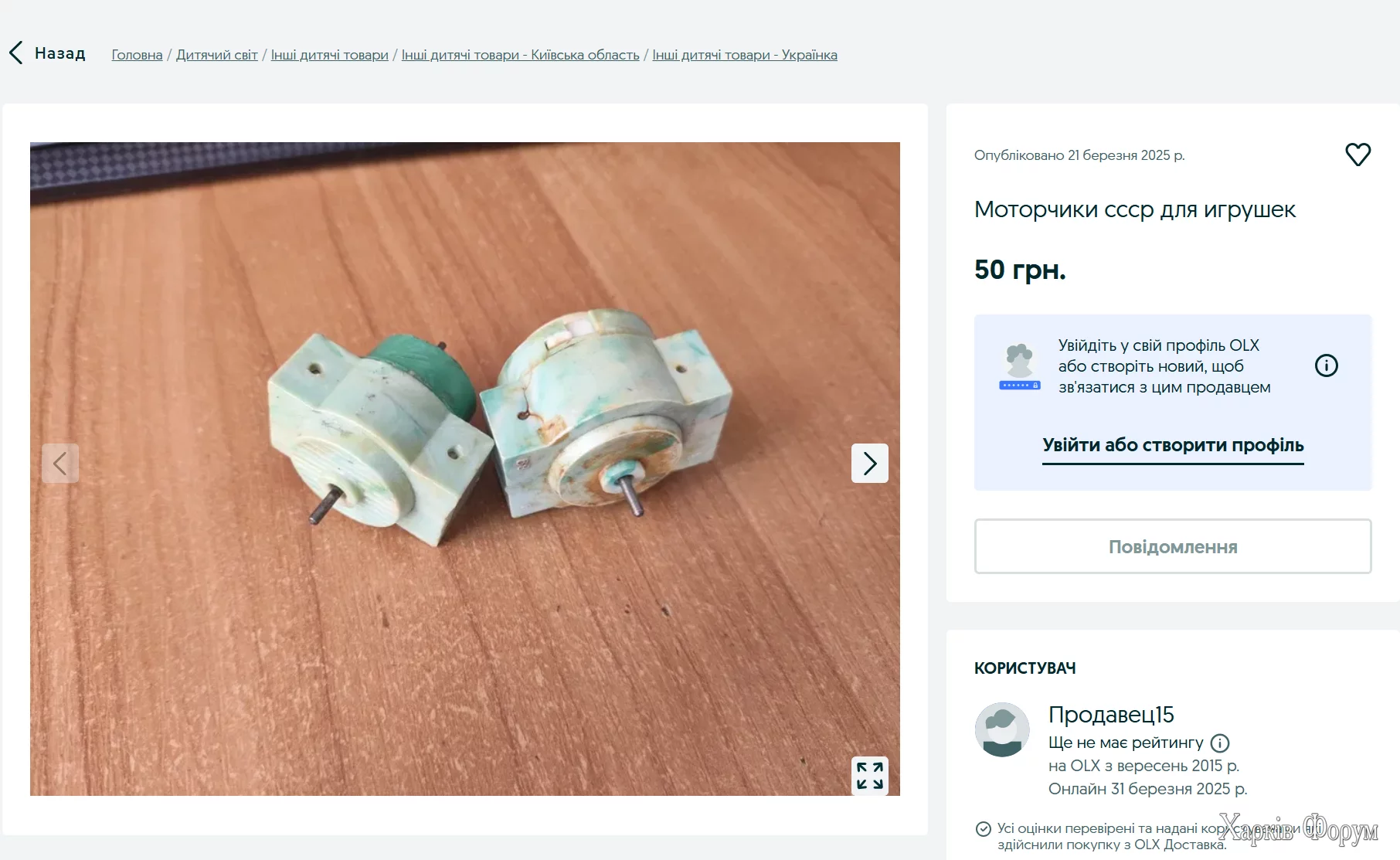Click the back chevron arrow

click(x=15, y=53)
